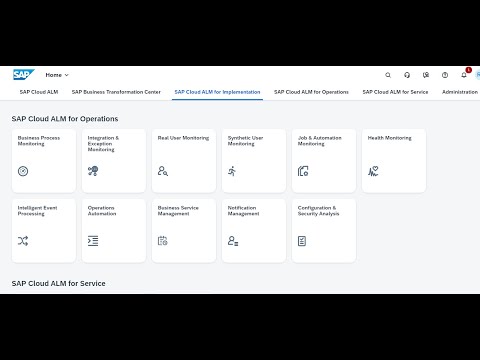Select SAP Business Transformation Center tab
This screenshot has width=480, height=360.
(116, 92)
